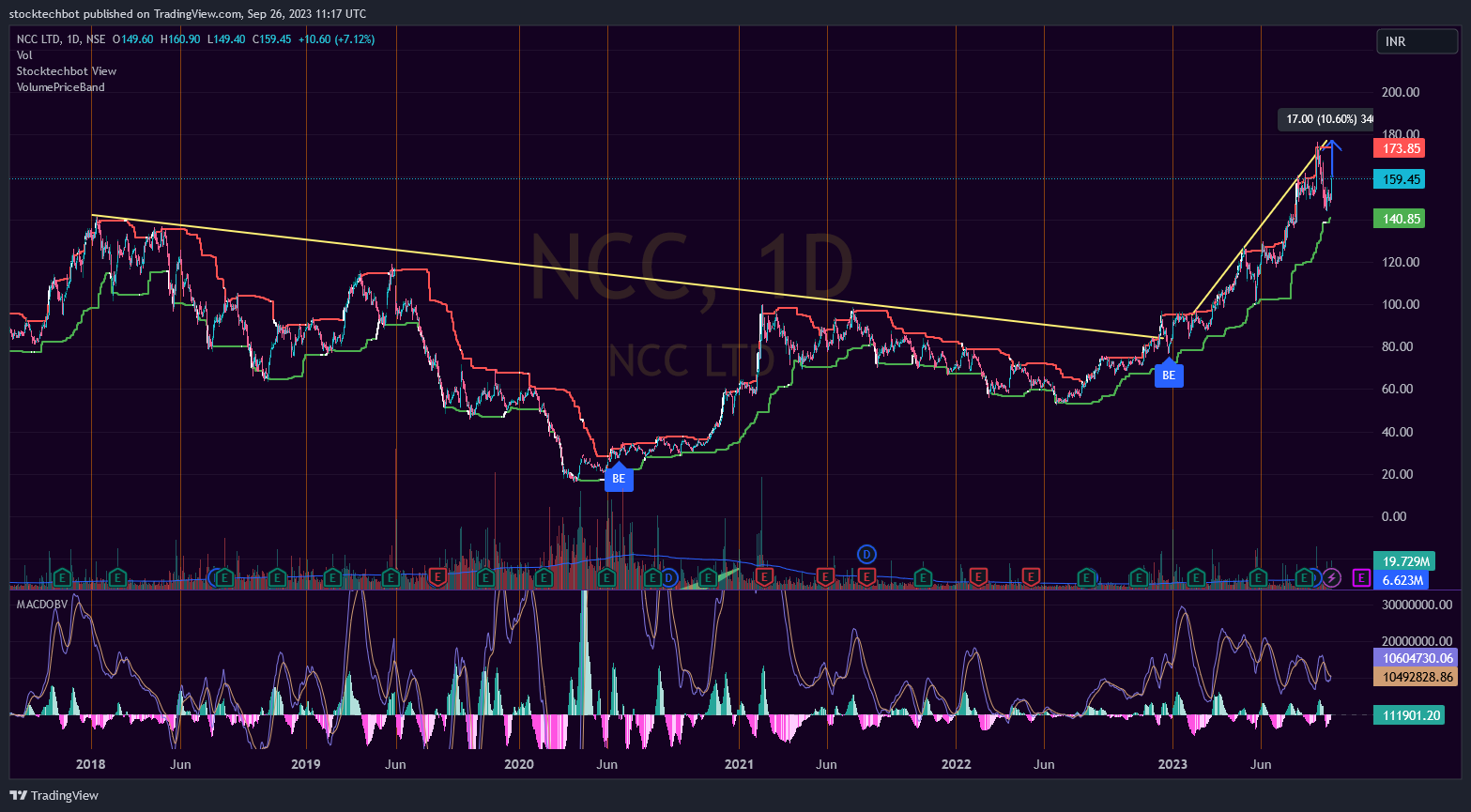Click the purple upcoming earnings E marker
The width and height of the screenshot is (1471, 812).
click(1360, 577)
